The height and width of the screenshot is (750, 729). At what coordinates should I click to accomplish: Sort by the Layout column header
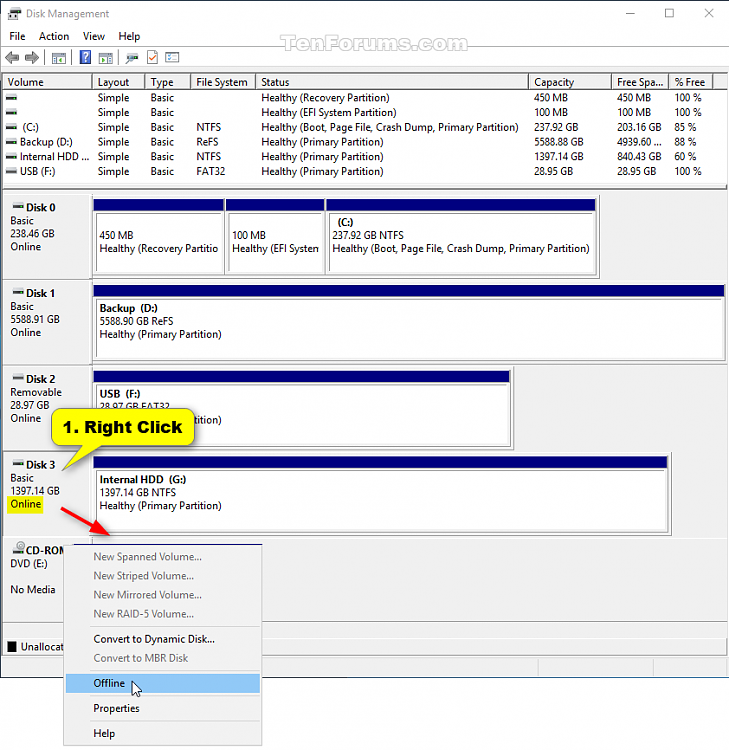(x=118, y=82)
